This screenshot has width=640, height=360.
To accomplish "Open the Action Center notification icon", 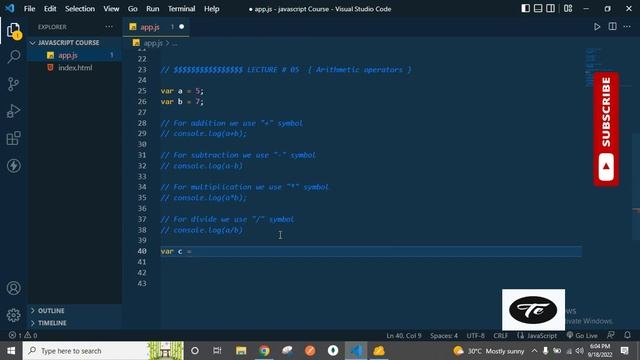I will (x=624, y=351).
